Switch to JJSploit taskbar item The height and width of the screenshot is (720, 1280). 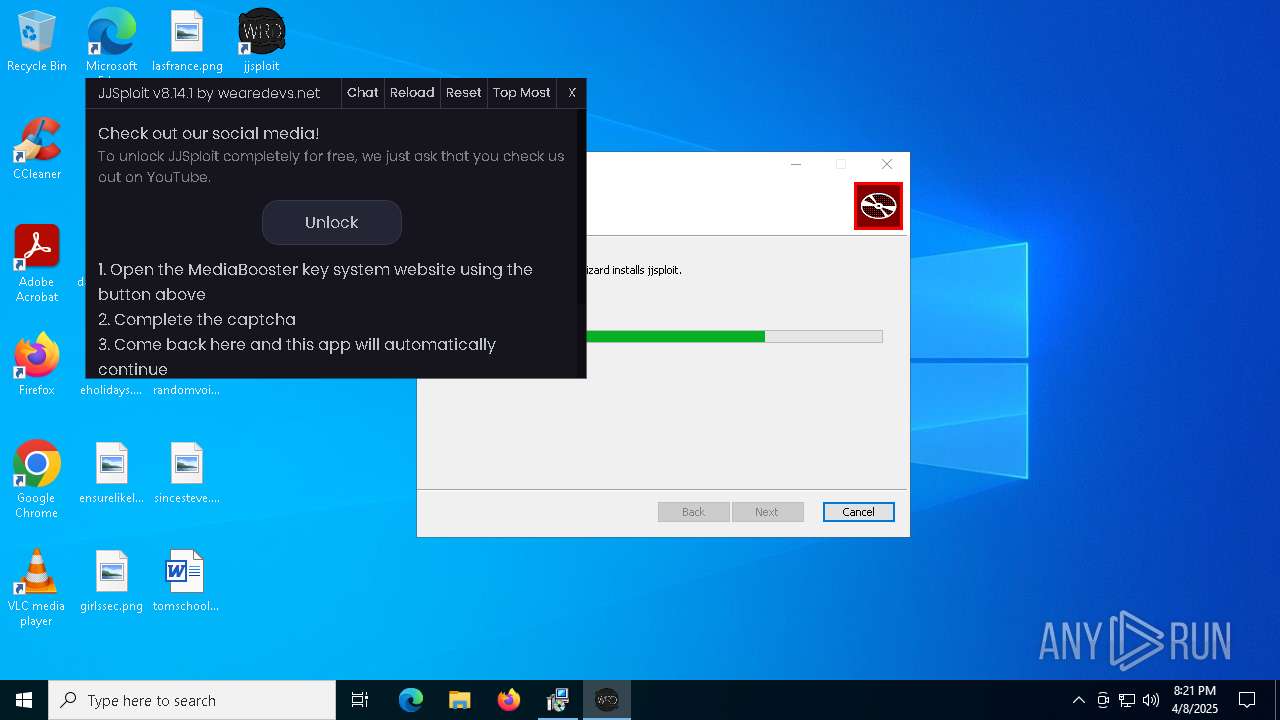click(606, 700)
